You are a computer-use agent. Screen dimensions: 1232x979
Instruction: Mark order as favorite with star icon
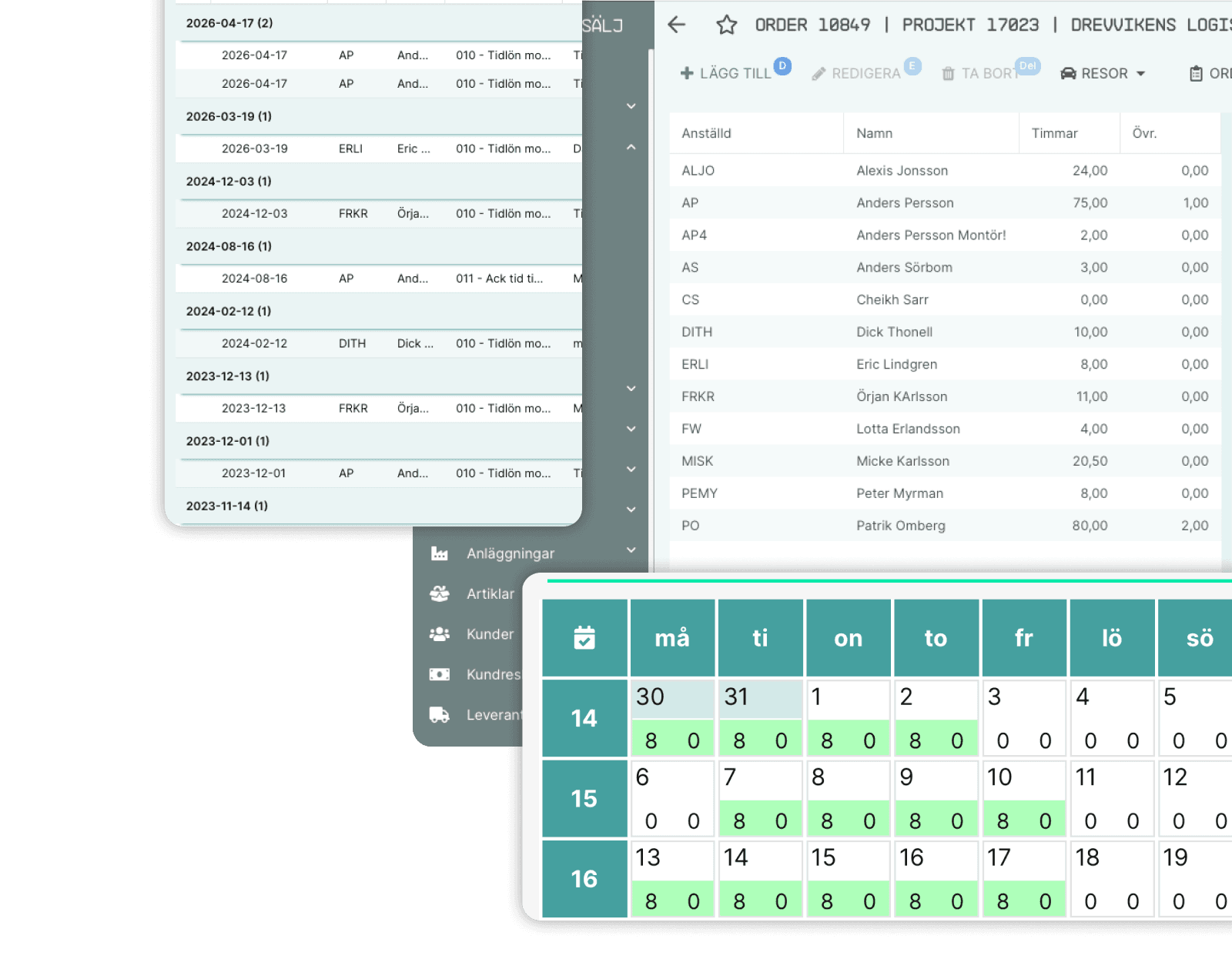click(x=726, y=25)
